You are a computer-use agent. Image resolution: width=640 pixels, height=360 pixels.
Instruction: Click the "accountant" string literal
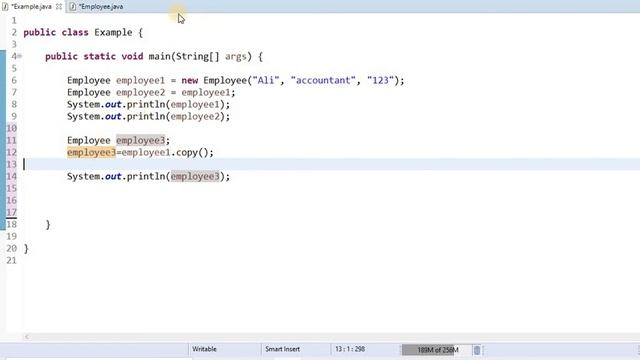click(323, 80)
